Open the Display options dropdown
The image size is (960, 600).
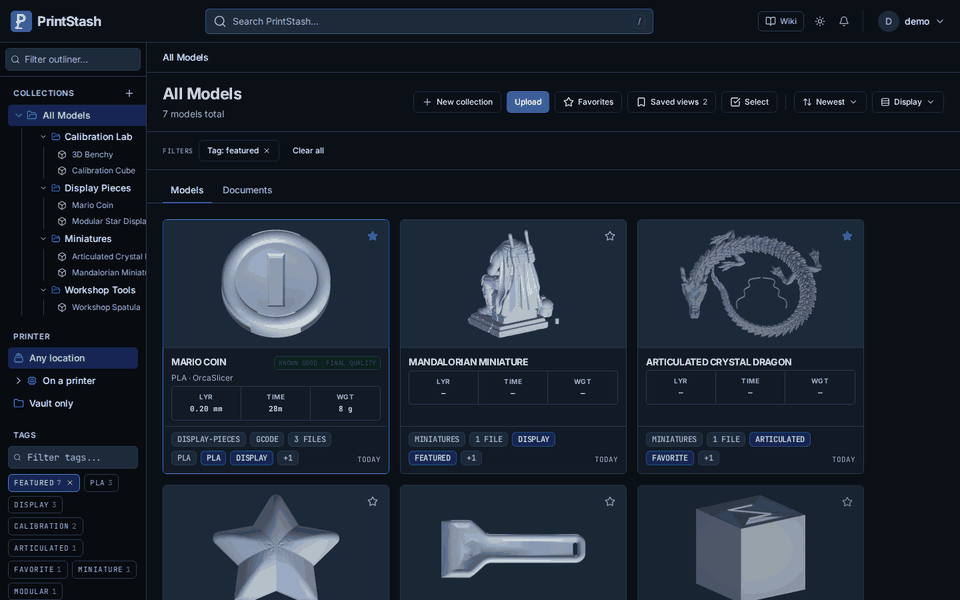pos(908,102)
